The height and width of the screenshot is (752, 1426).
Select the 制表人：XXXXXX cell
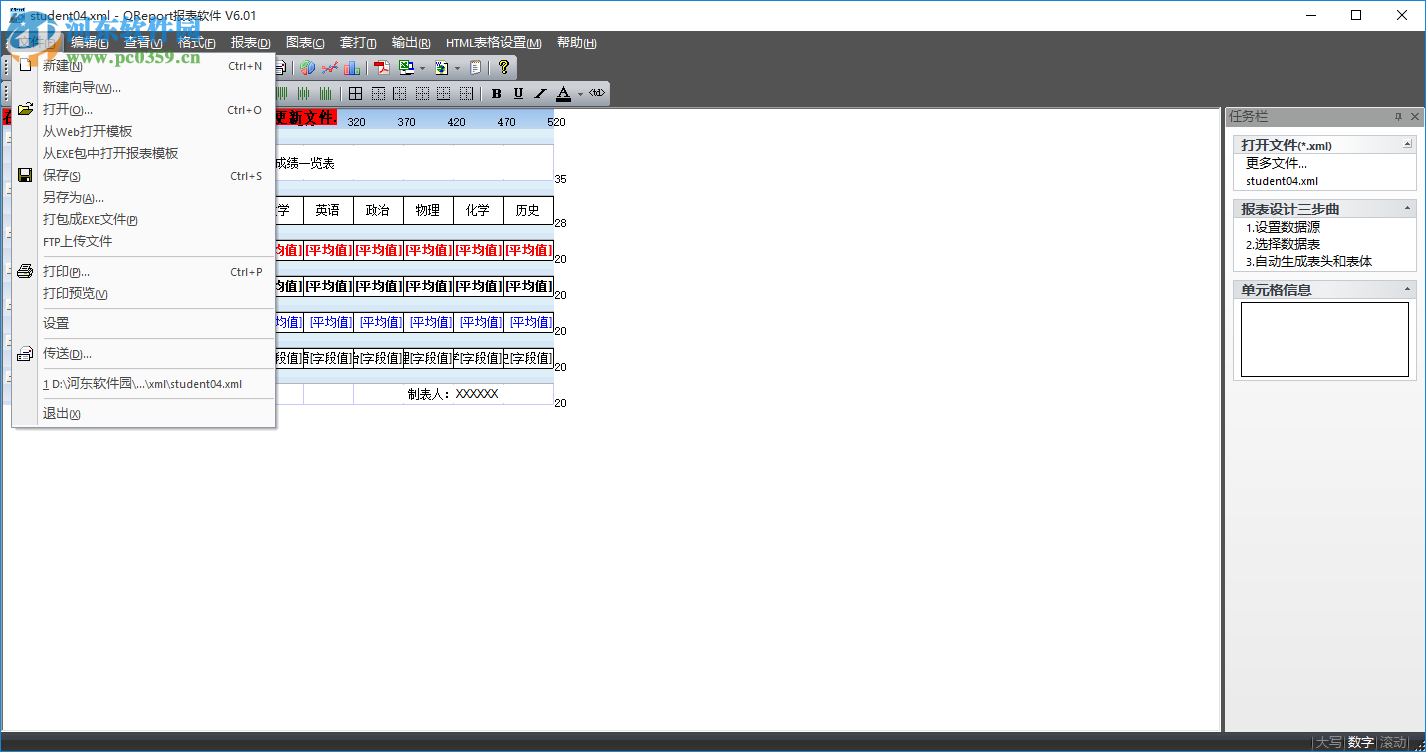pyautogui.click(x=453, y=394)
